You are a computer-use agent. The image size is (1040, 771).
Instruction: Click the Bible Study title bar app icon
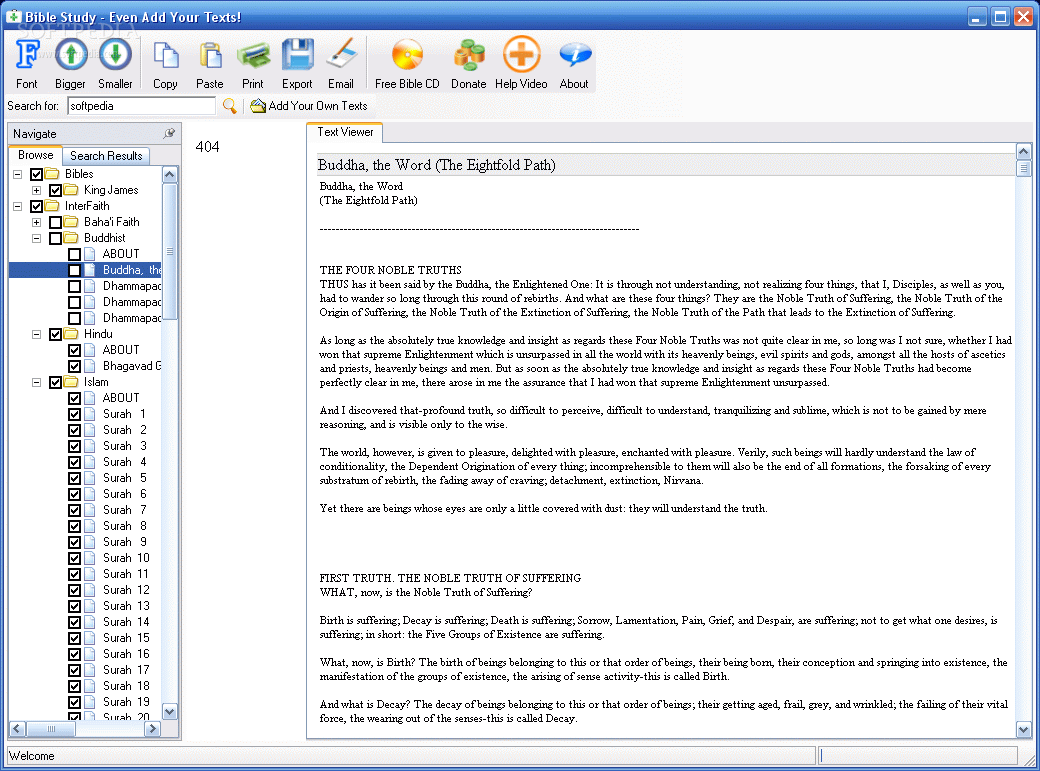point(13,17)
